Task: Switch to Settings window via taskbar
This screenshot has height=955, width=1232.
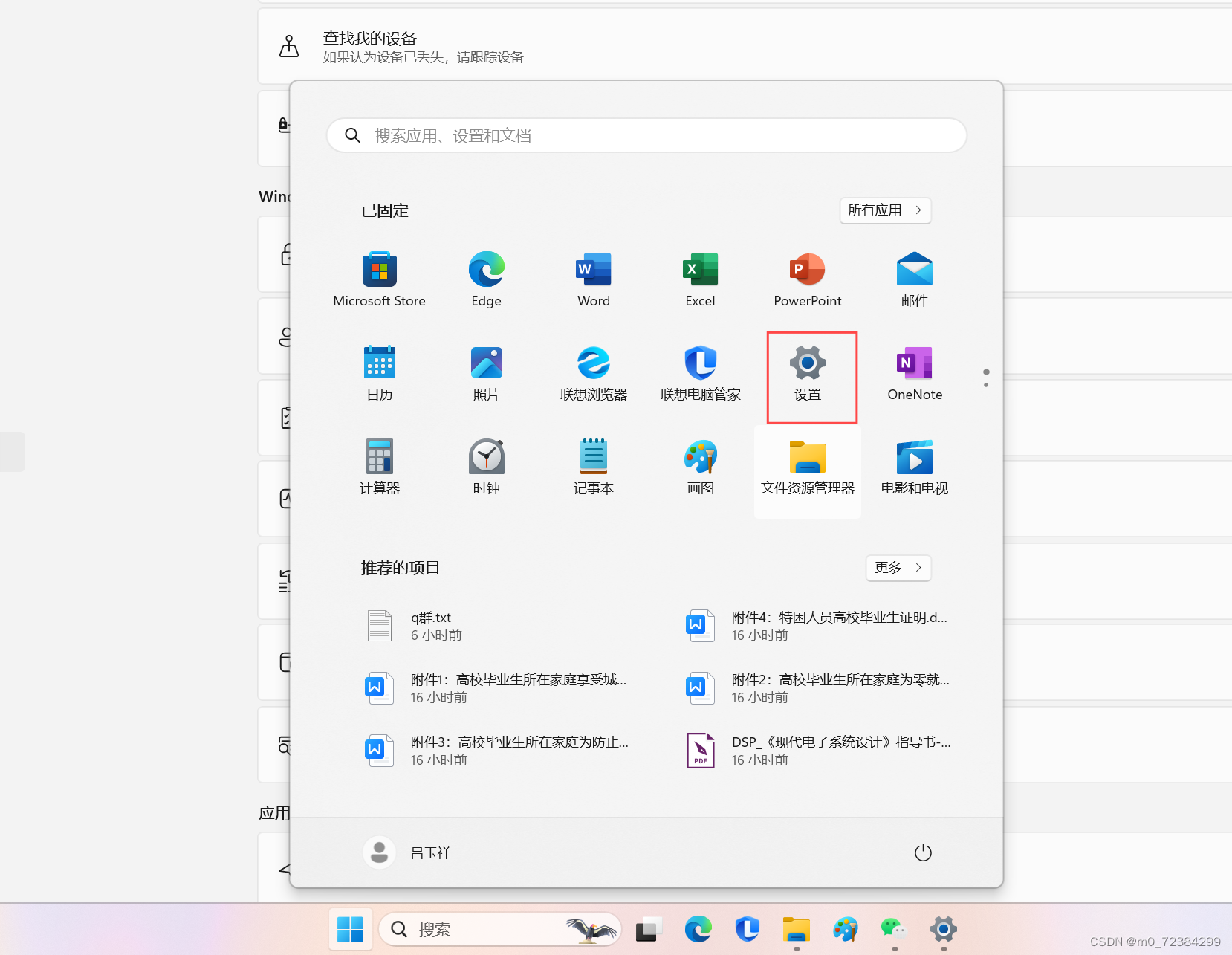Action: (943, 929)
